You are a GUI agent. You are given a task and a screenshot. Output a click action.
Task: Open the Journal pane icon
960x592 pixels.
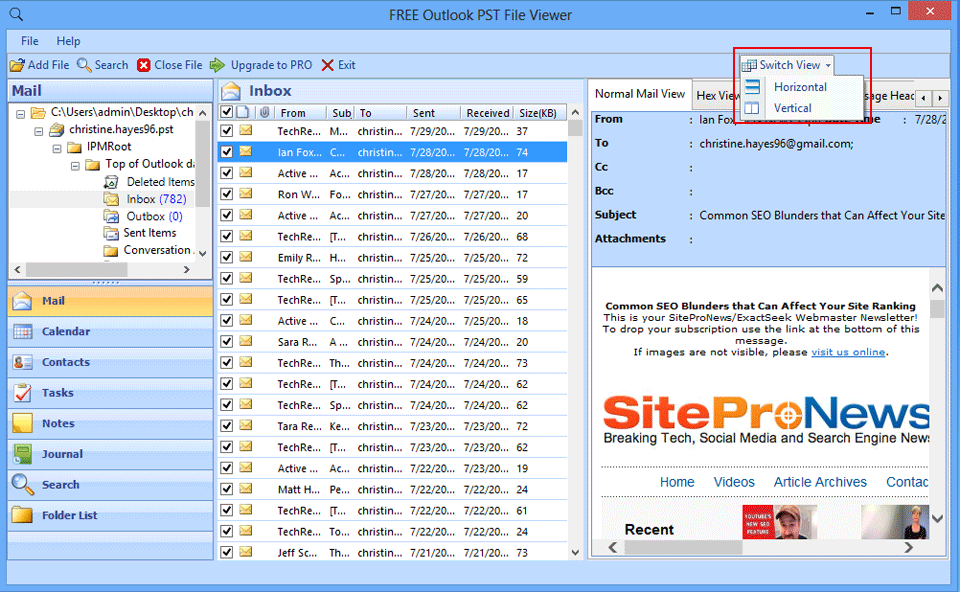tap(23, 454)
